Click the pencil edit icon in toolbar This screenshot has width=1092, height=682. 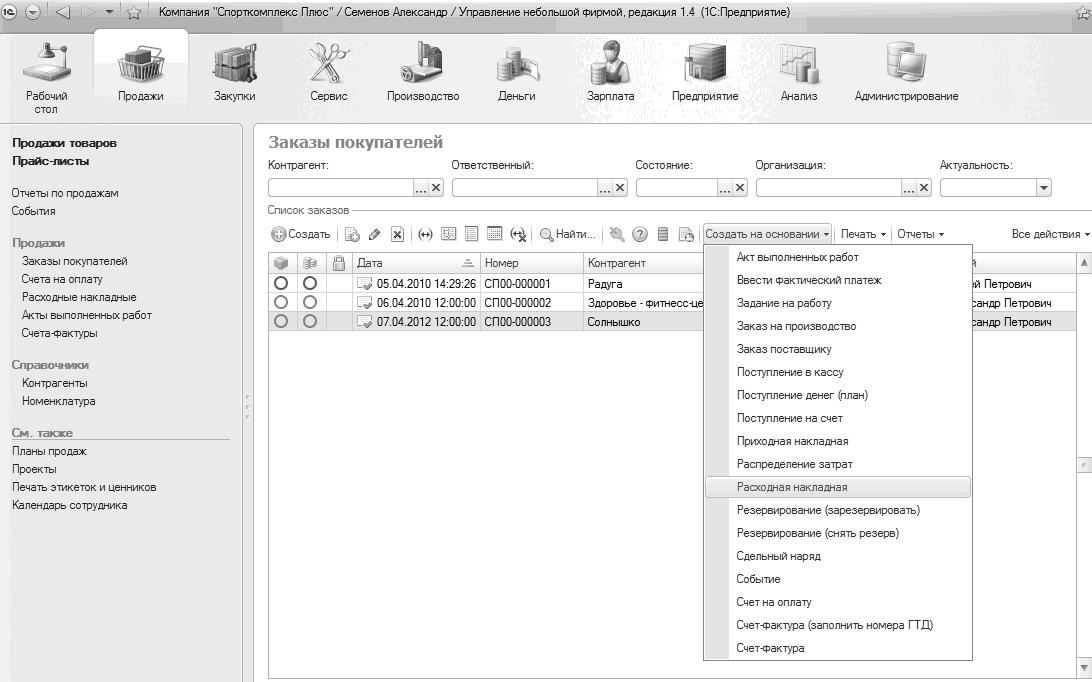[374, 234]
